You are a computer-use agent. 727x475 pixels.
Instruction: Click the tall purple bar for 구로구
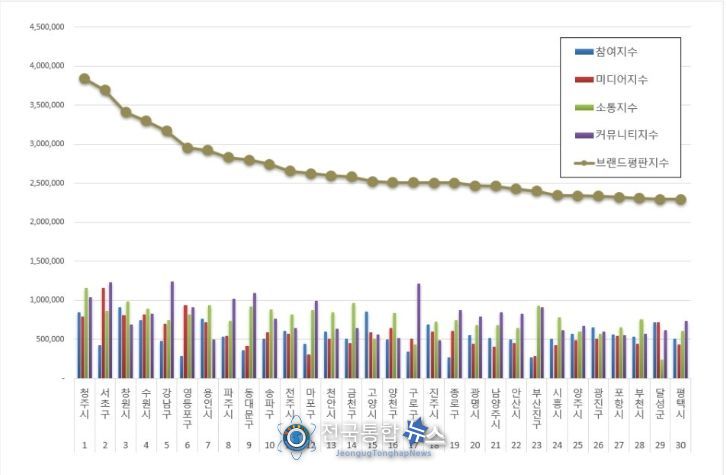(418, 331)
